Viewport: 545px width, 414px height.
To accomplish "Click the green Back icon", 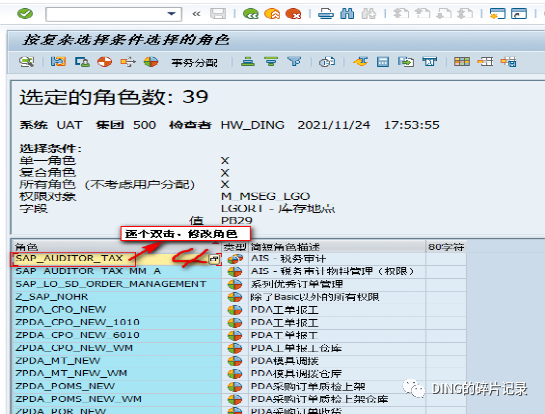I will pos(251,14).
